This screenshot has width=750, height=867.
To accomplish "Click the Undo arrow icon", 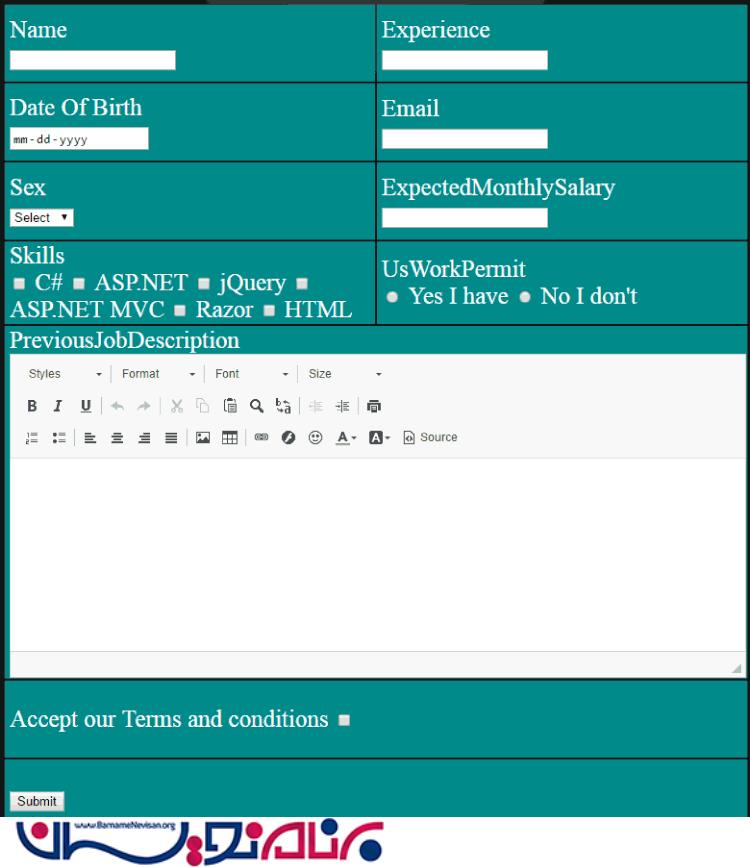I will coord(117,406).
